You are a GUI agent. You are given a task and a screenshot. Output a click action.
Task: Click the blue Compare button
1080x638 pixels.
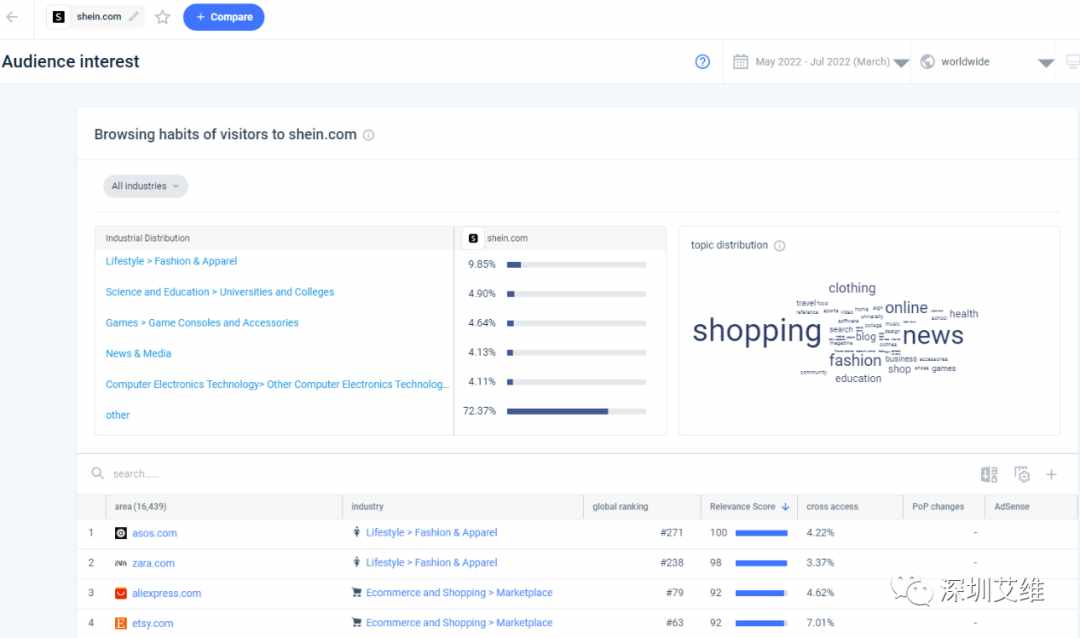point(223,17)
